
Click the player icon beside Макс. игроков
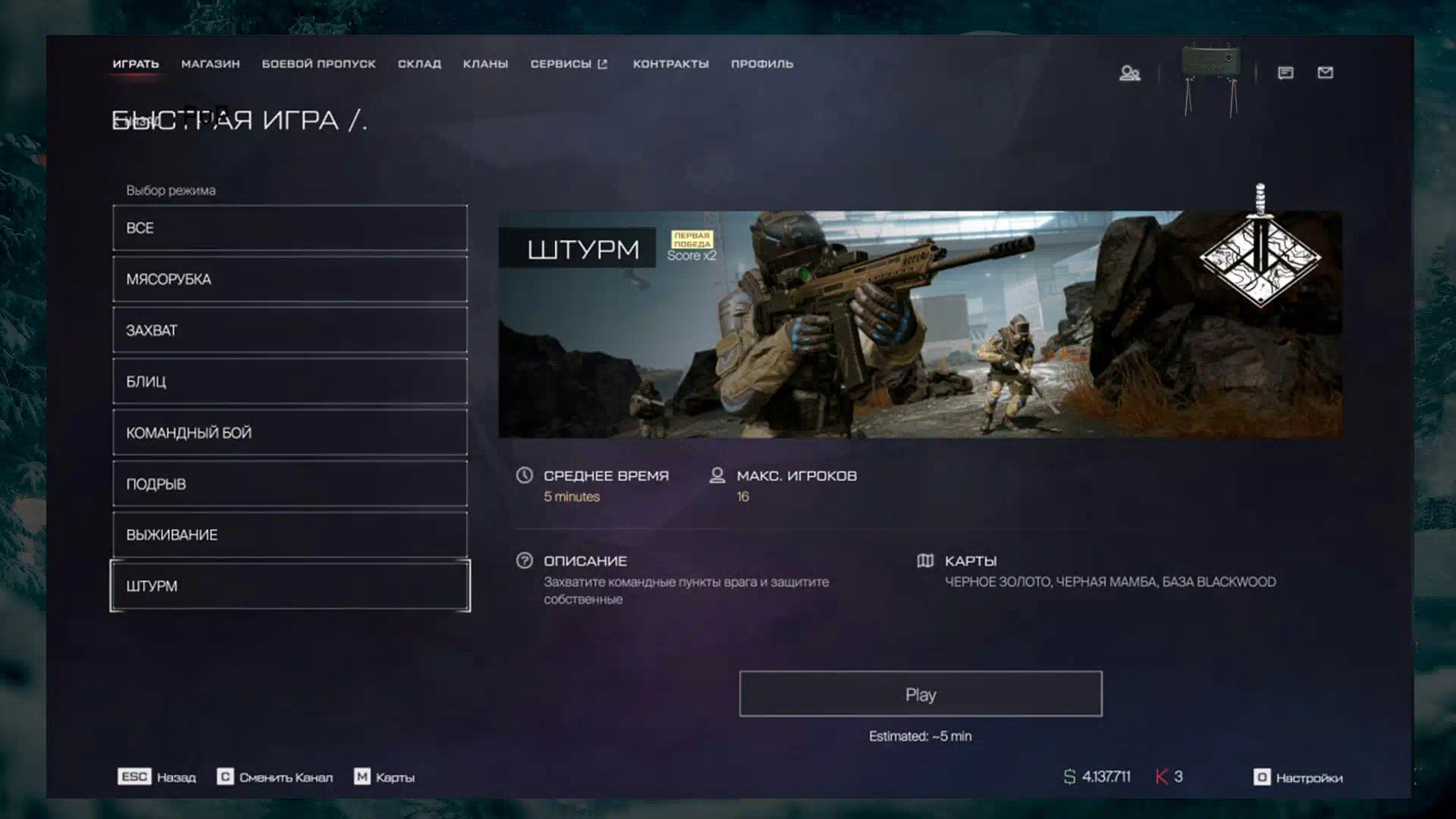pyautogui.click(x=717, y=475)
